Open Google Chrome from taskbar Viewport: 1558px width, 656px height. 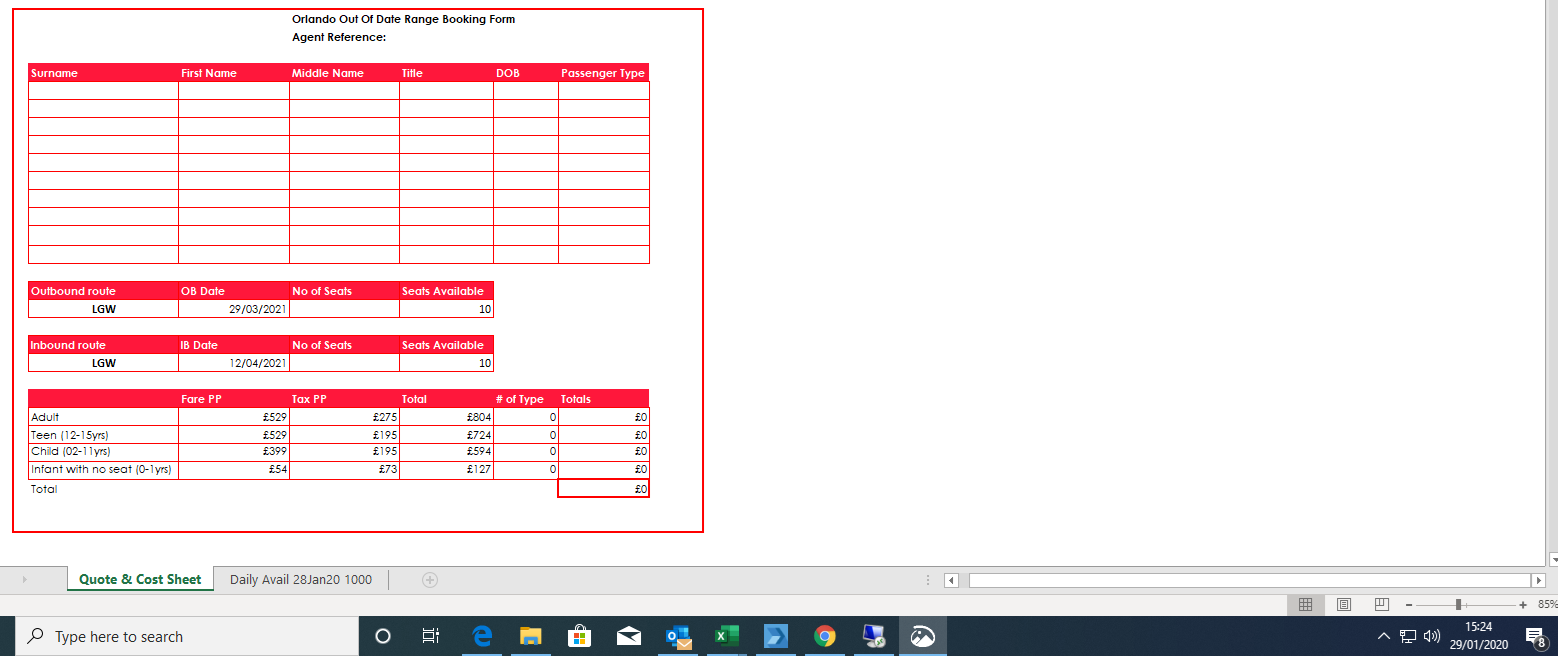pos(825,636)
